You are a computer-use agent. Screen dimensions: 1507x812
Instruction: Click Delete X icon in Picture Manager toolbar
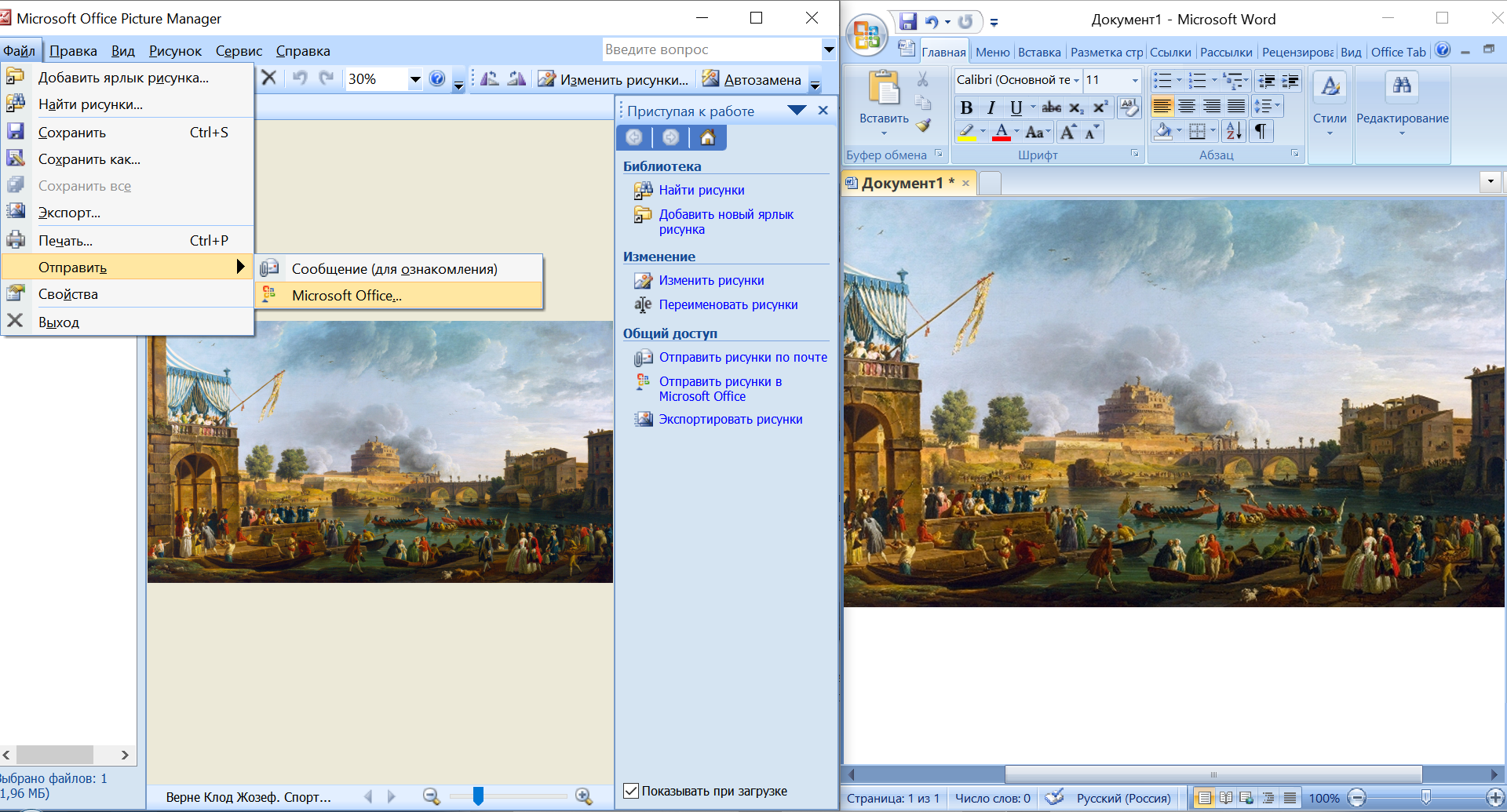[x=268, y=78]
